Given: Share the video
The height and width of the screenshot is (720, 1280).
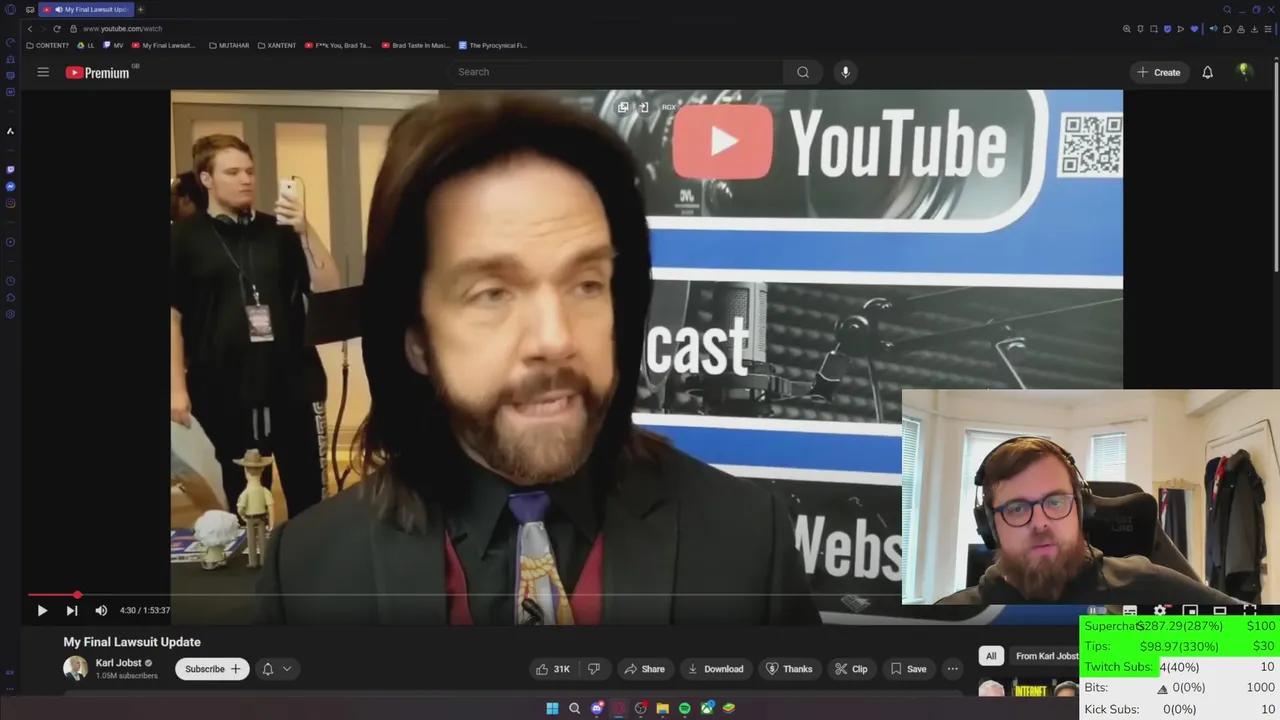Looking at the screenshot, I should [644, 669].
